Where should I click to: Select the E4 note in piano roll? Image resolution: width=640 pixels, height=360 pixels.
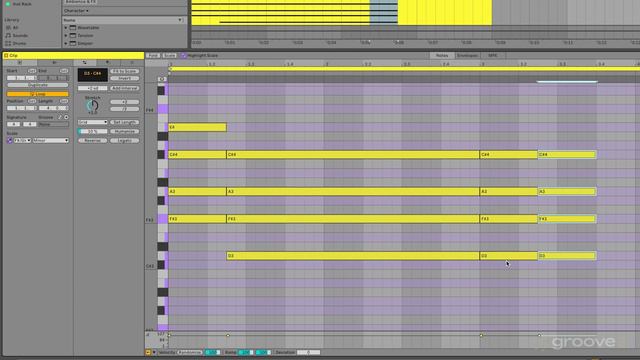coord(197,127)
